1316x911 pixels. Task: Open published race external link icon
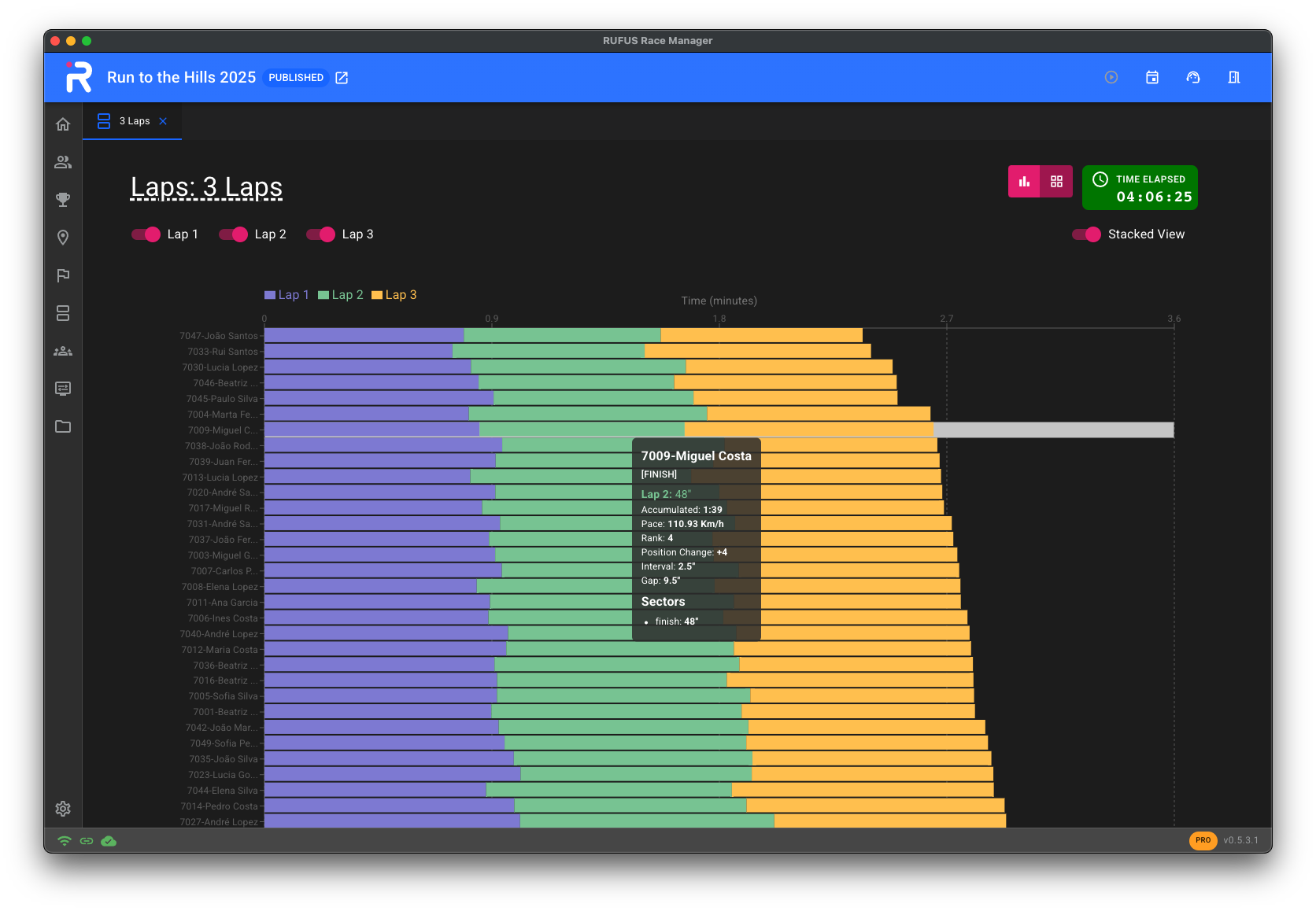point(342,78)
